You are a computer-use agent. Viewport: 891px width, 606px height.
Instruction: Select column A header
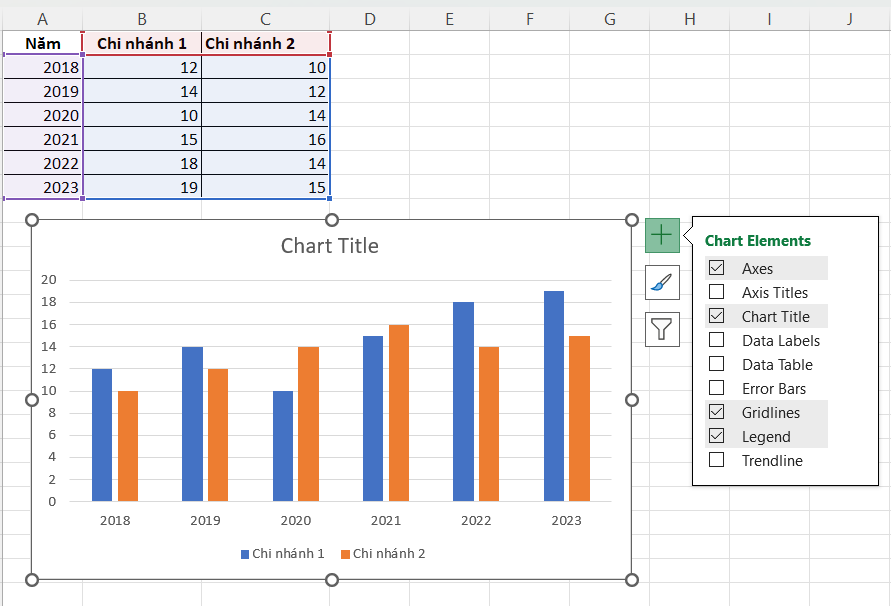point(43,19)
